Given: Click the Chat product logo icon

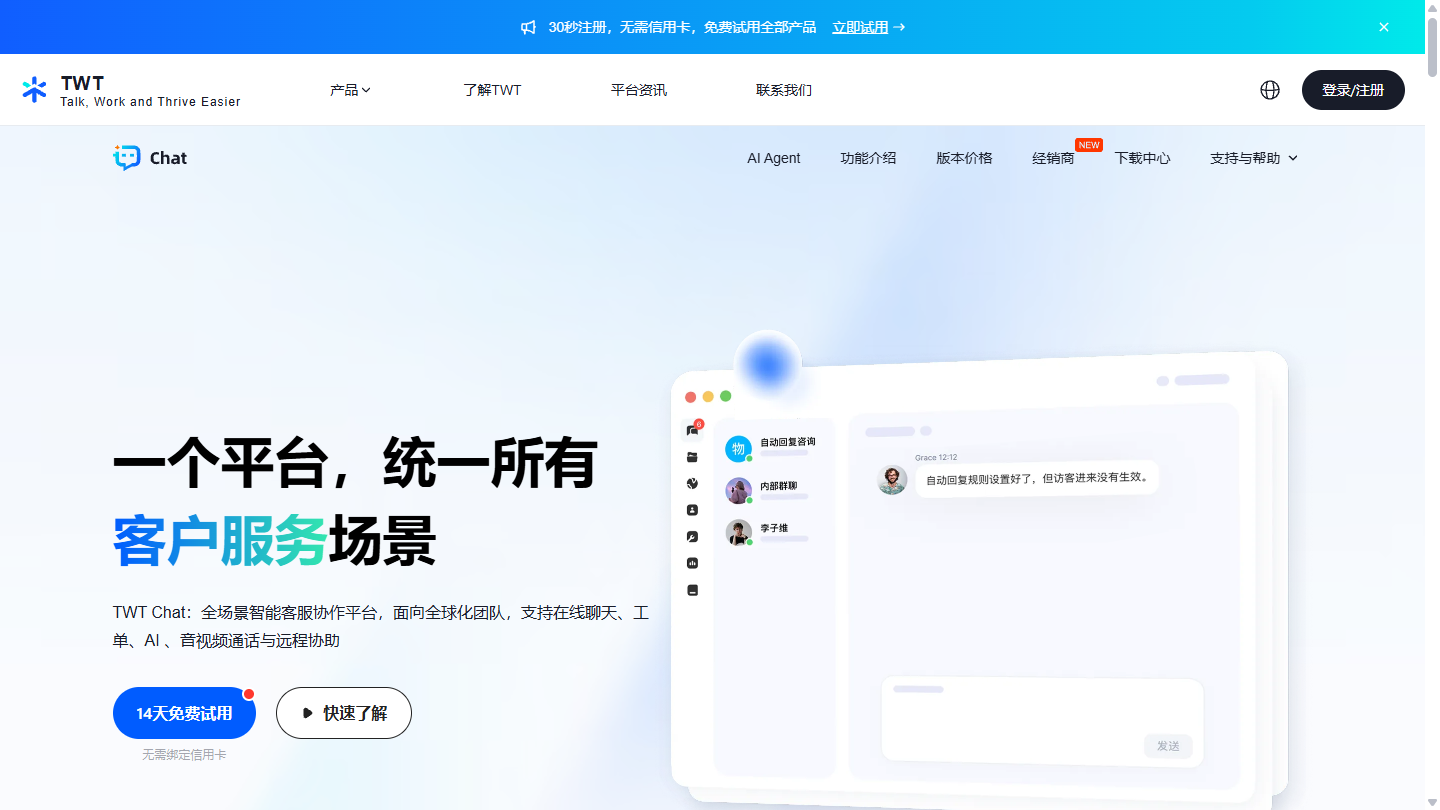Looking at the screenshot, I should pyautogui.click(x=127, y=157).
